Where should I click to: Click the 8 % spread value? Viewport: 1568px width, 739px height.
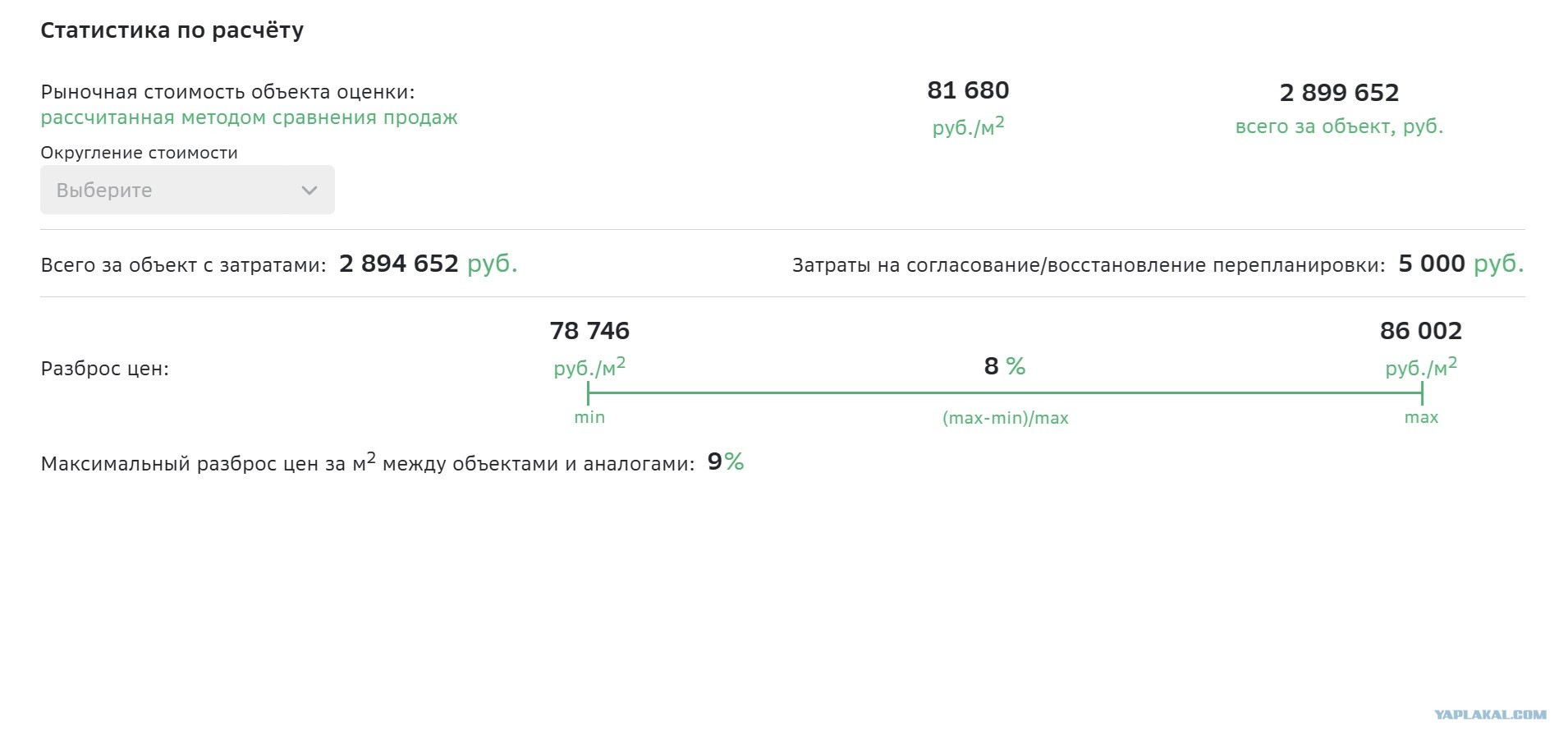[1005, 366]
